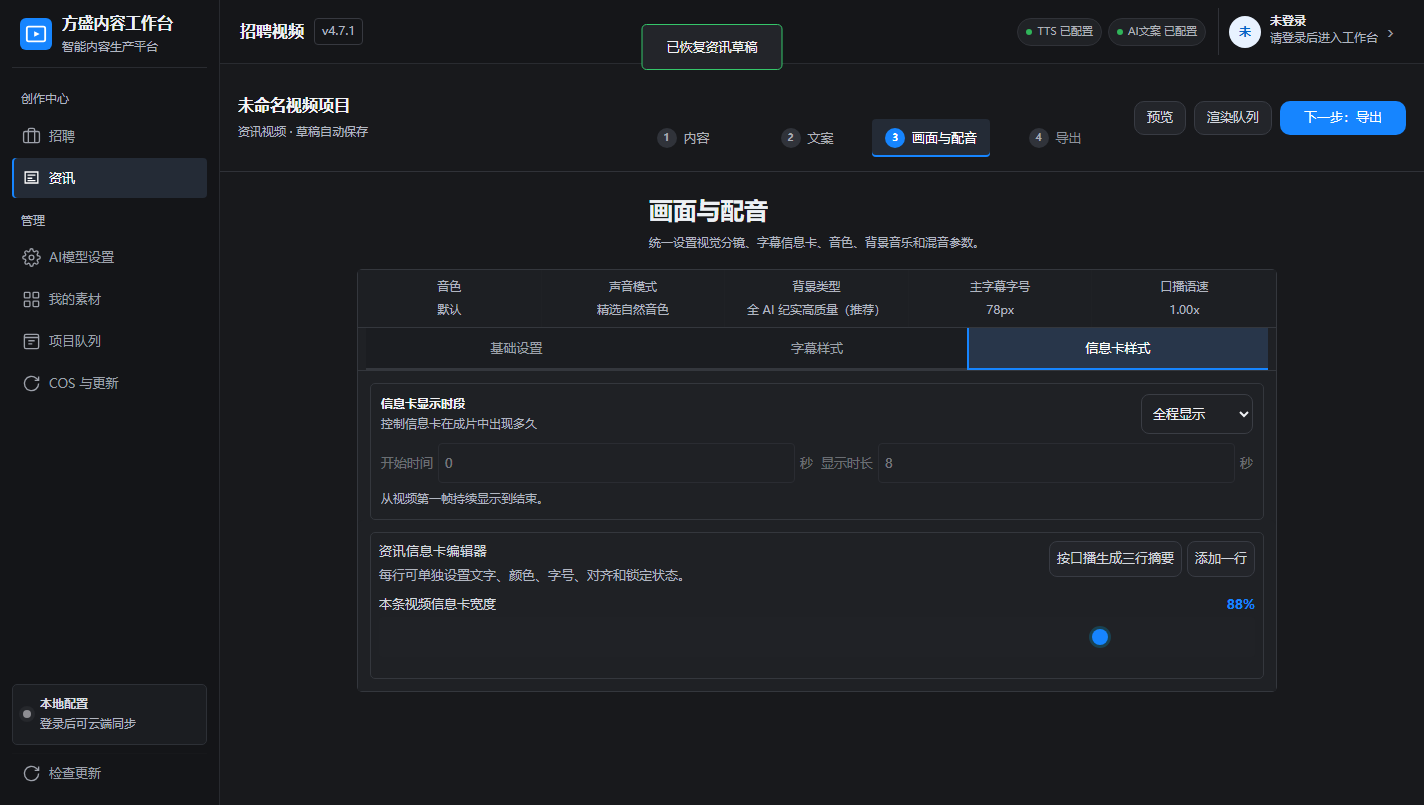Switch to 字幕样式 tab
The height and width of the screenshot is (805, 1424).
817,348
